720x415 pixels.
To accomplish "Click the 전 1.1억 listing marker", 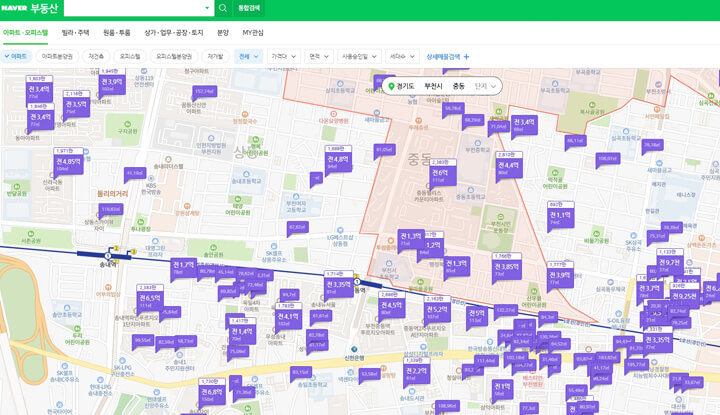I will tap(560, 216).
